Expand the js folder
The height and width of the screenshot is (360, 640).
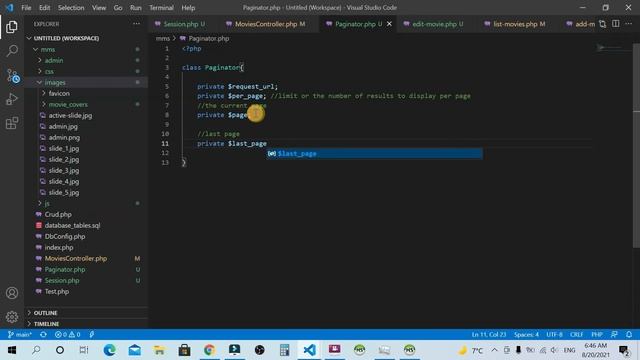pos(47,203)
